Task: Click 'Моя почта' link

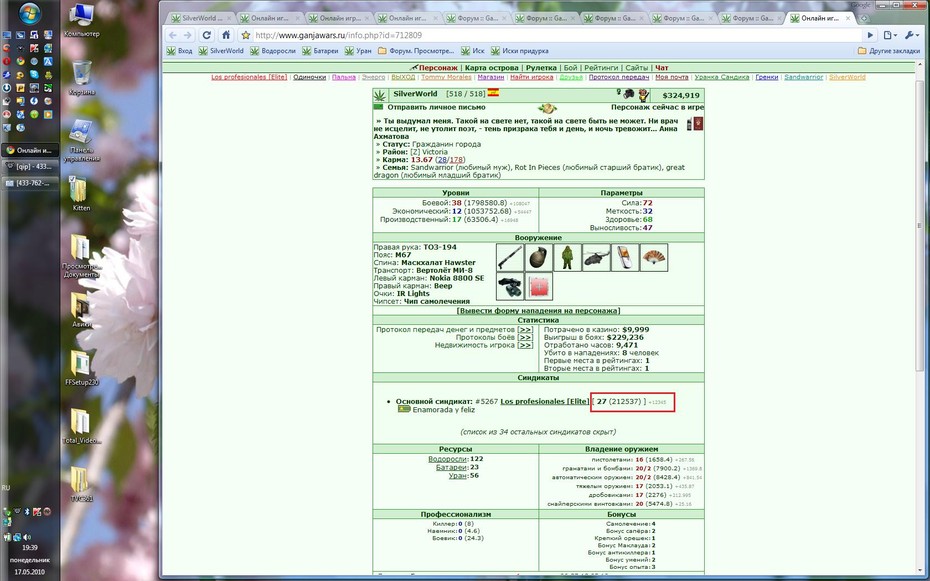Action: 672,77
